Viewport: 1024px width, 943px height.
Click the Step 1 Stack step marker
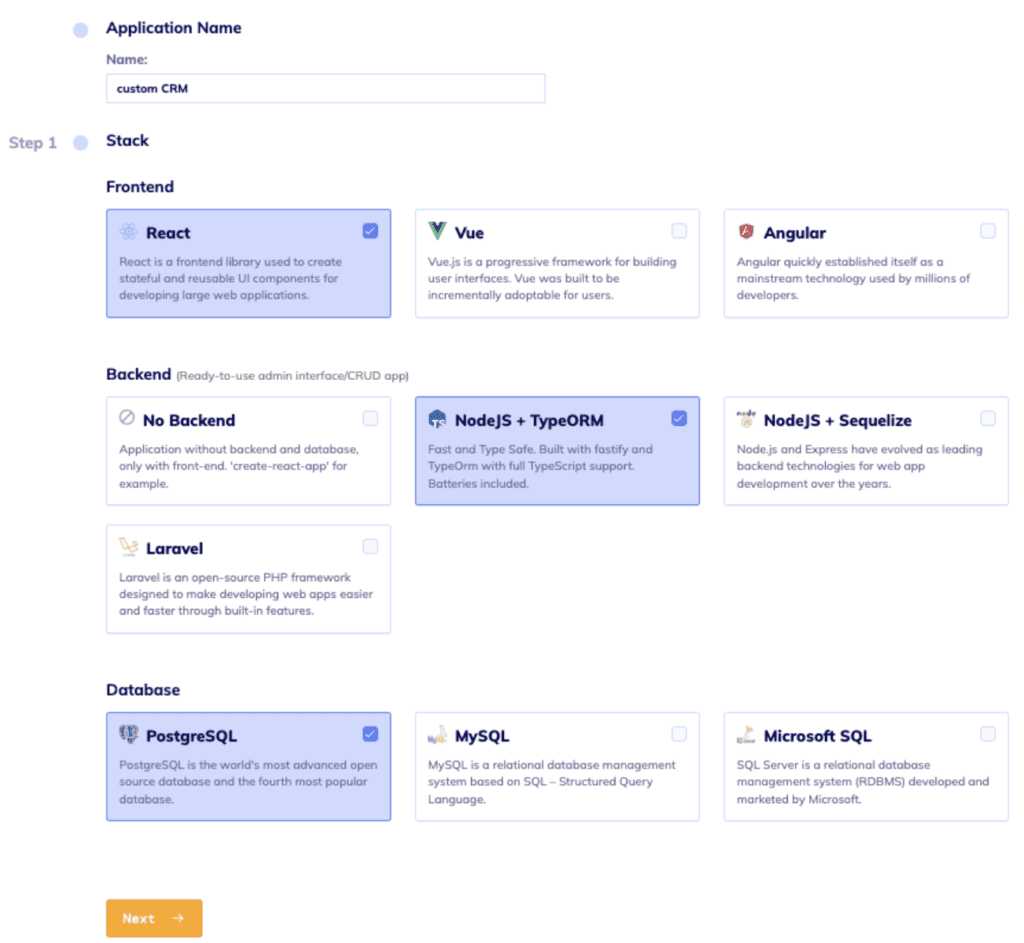[x=80, y=143]
